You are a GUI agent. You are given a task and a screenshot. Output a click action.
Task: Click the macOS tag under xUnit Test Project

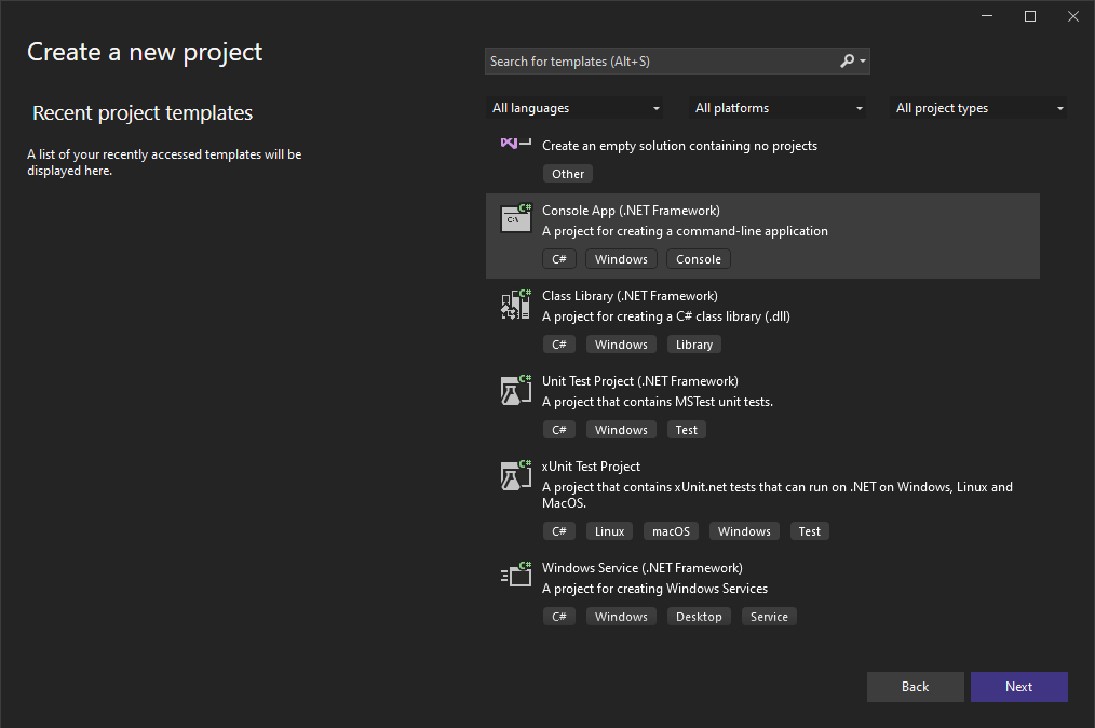coord(671,530)
